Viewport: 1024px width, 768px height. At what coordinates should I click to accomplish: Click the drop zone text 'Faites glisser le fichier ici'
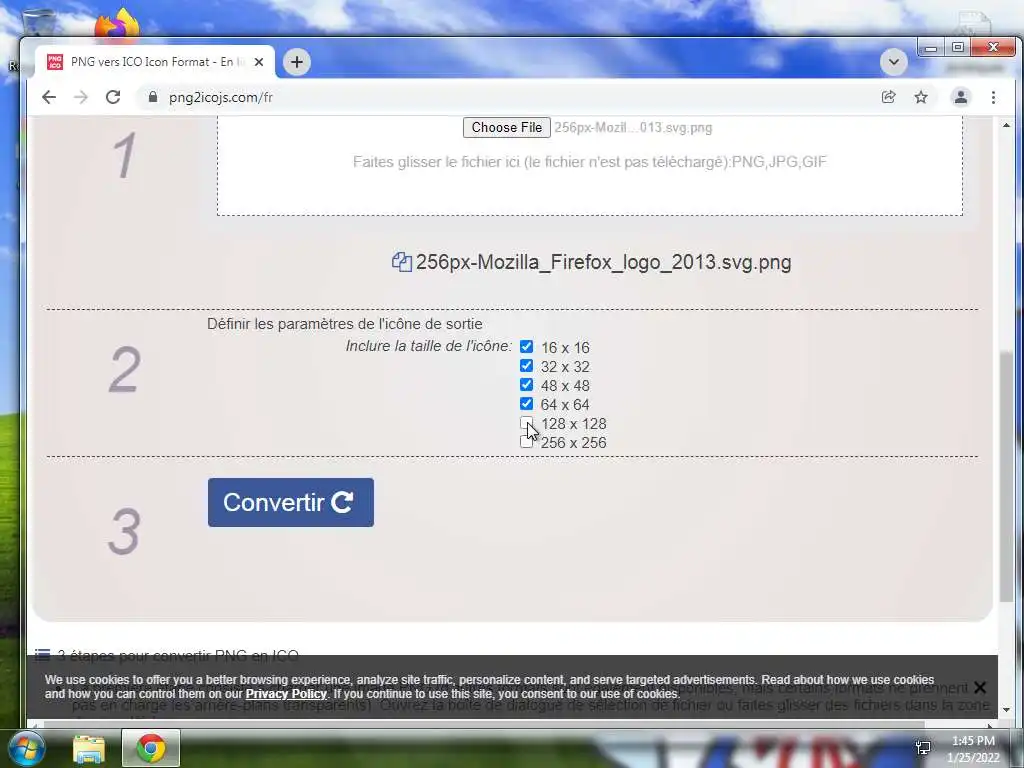pyautogui.click(x=436, y=162)
